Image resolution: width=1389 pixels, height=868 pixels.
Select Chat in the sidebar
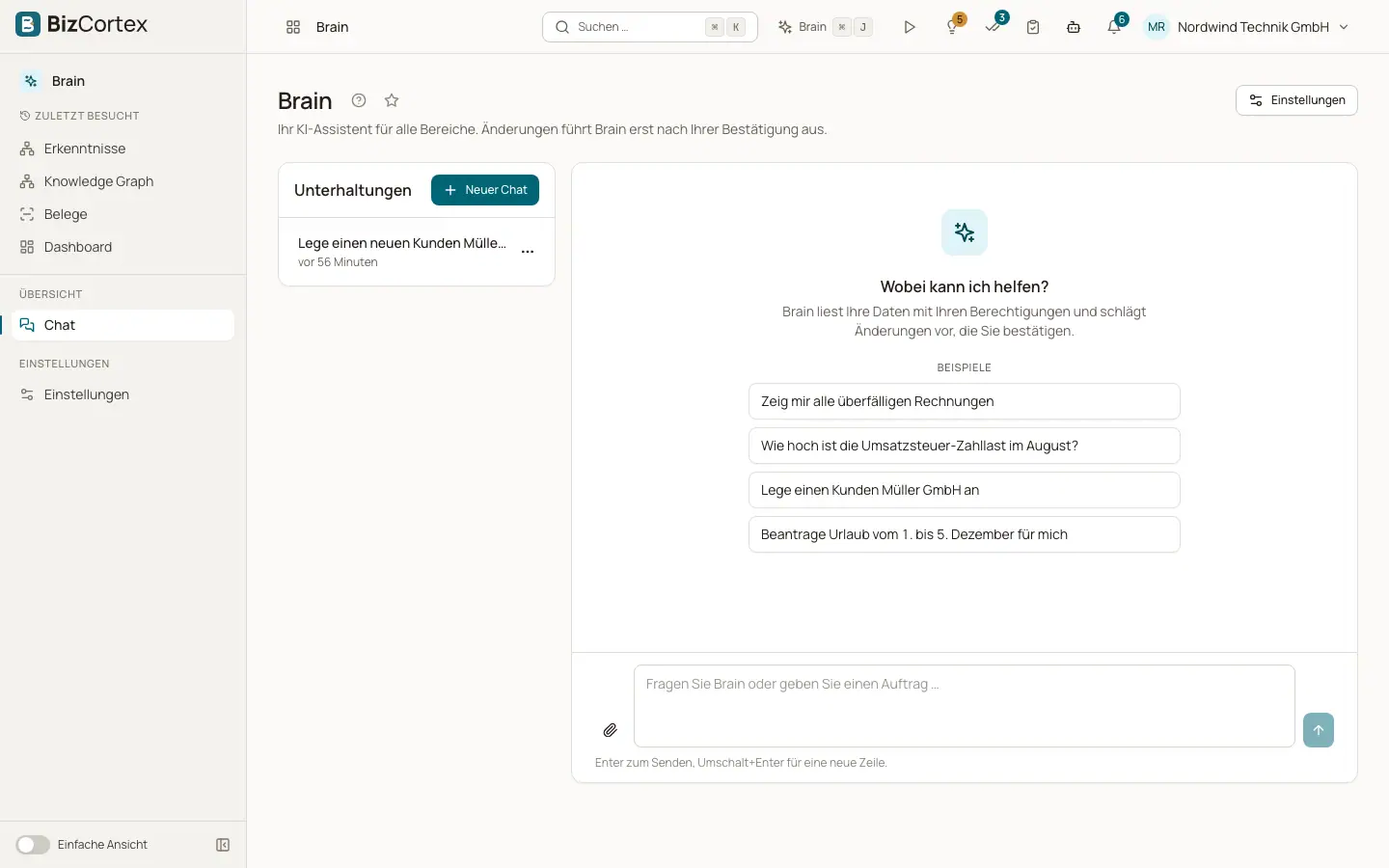123,325
